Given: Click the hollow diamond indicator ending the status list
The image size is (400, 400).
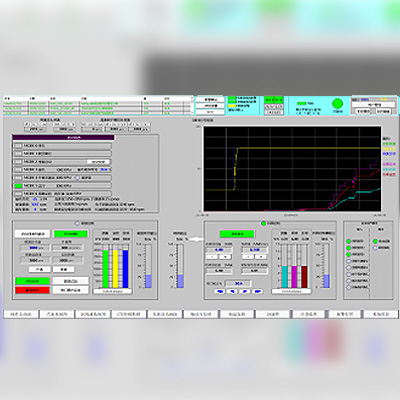Looking at the screenshot, I should 349,287.
